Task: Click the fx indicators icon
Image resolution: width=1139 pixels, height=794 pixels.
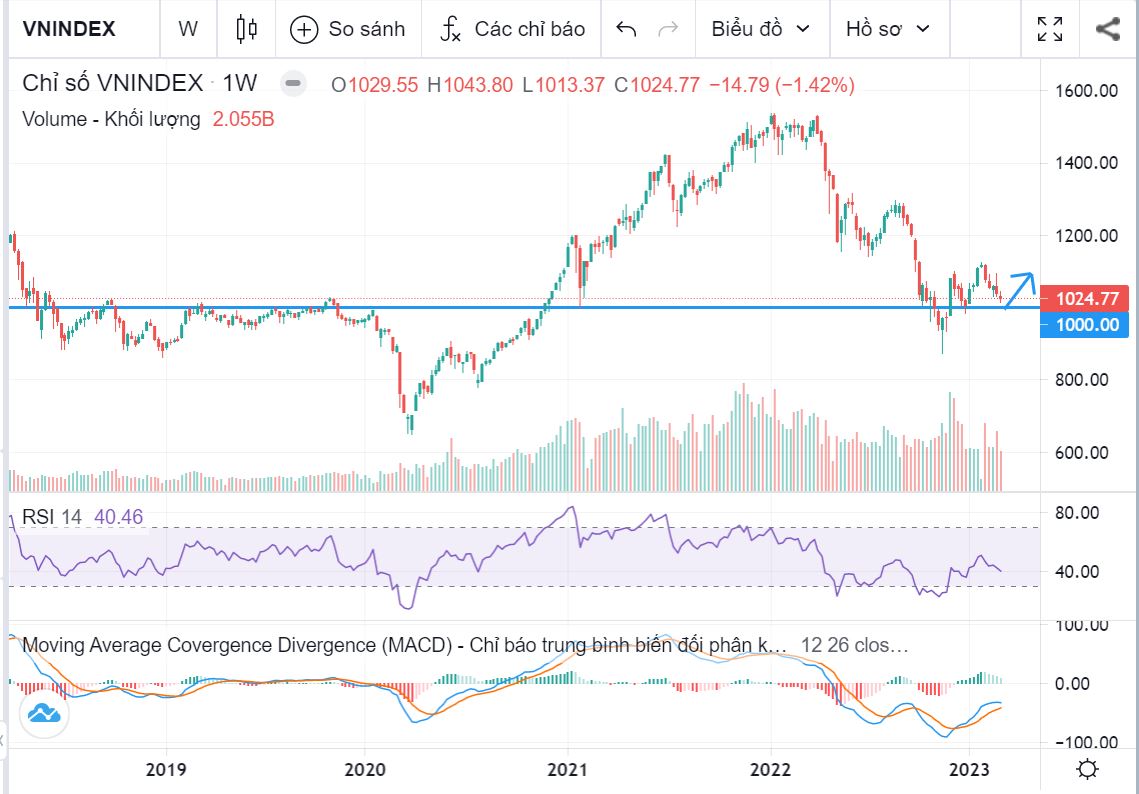Action: tap(450, 30)
